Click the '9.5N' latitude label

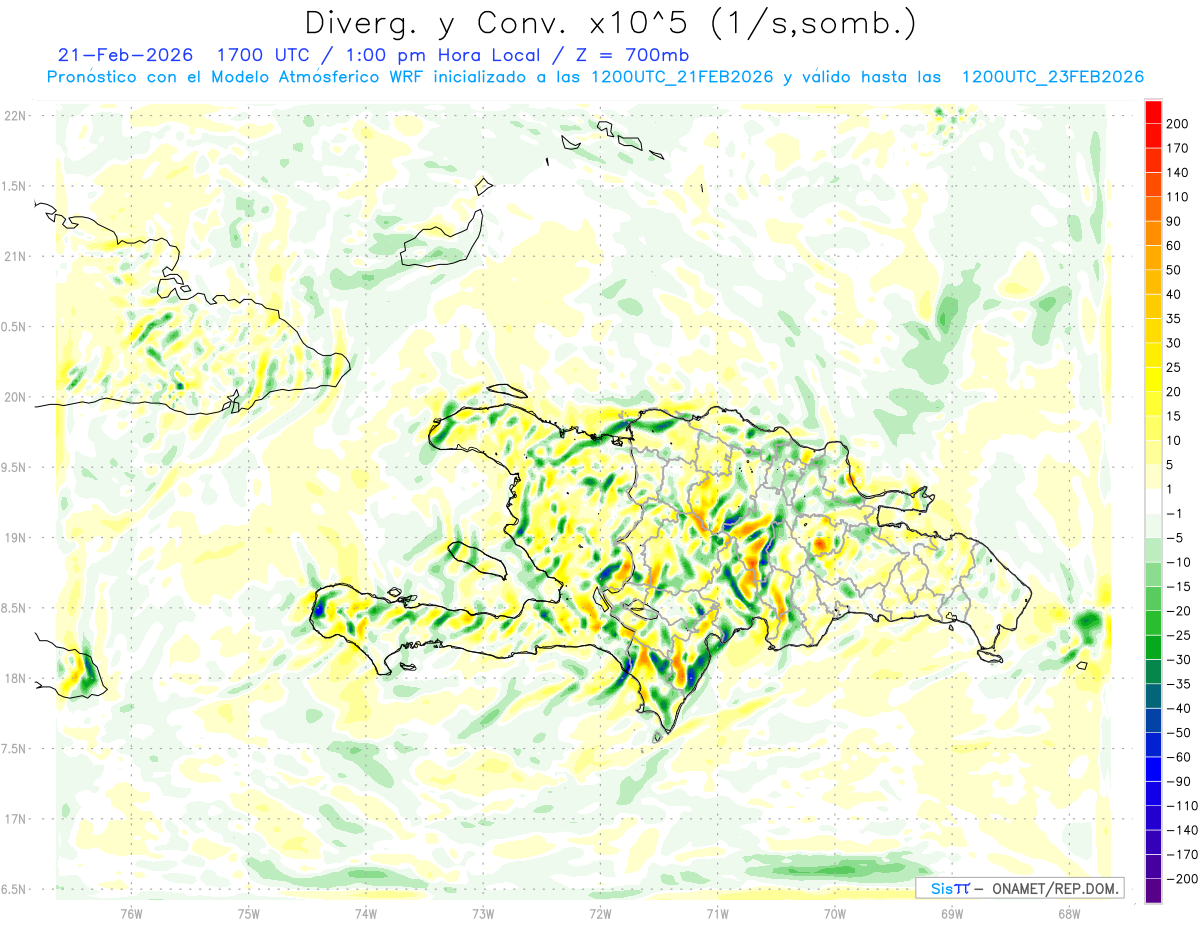tap(15, 467)
